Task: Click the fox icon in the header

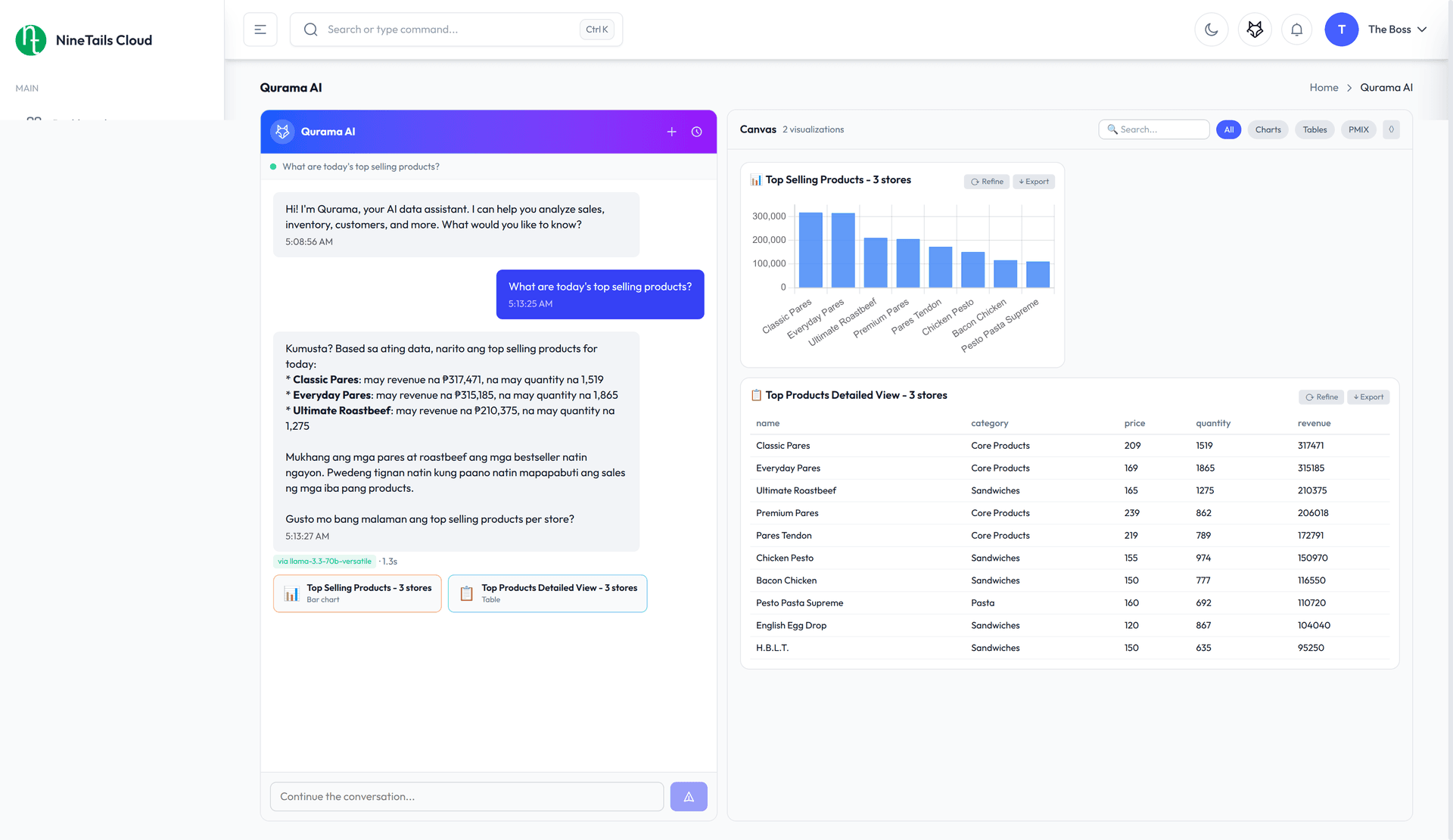Action: 1254,29
